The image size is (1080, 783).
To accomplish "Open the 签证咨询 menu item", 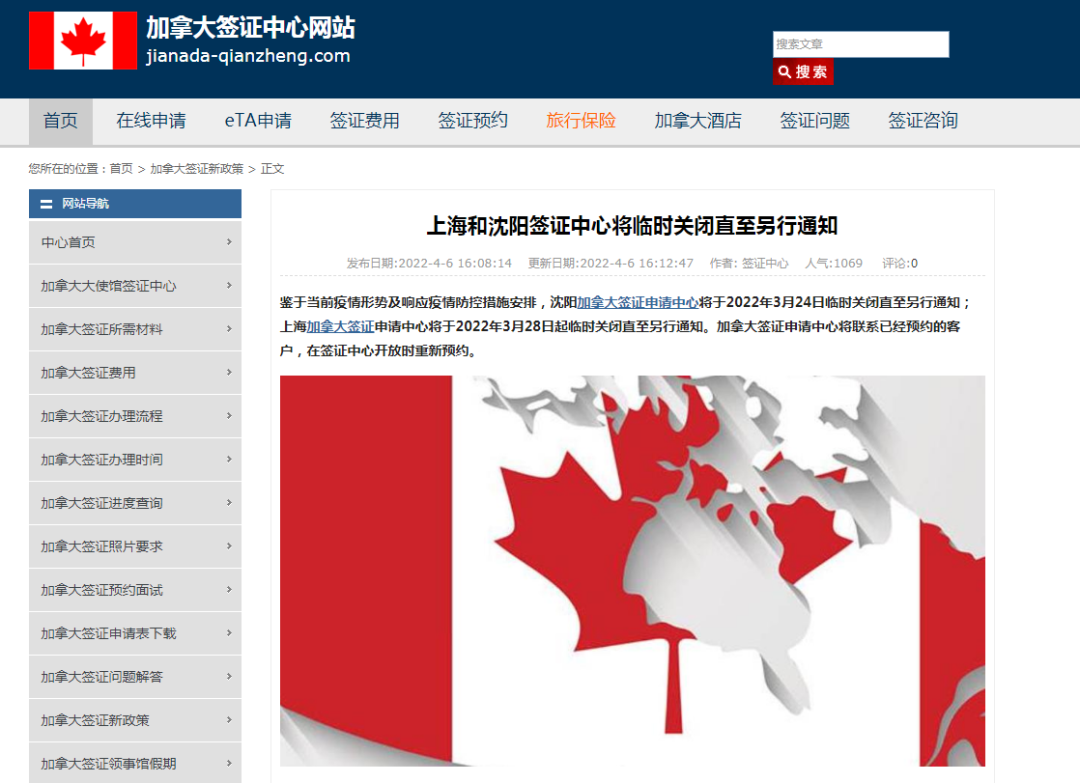I will pyautogui.click(x=921, y=120).
